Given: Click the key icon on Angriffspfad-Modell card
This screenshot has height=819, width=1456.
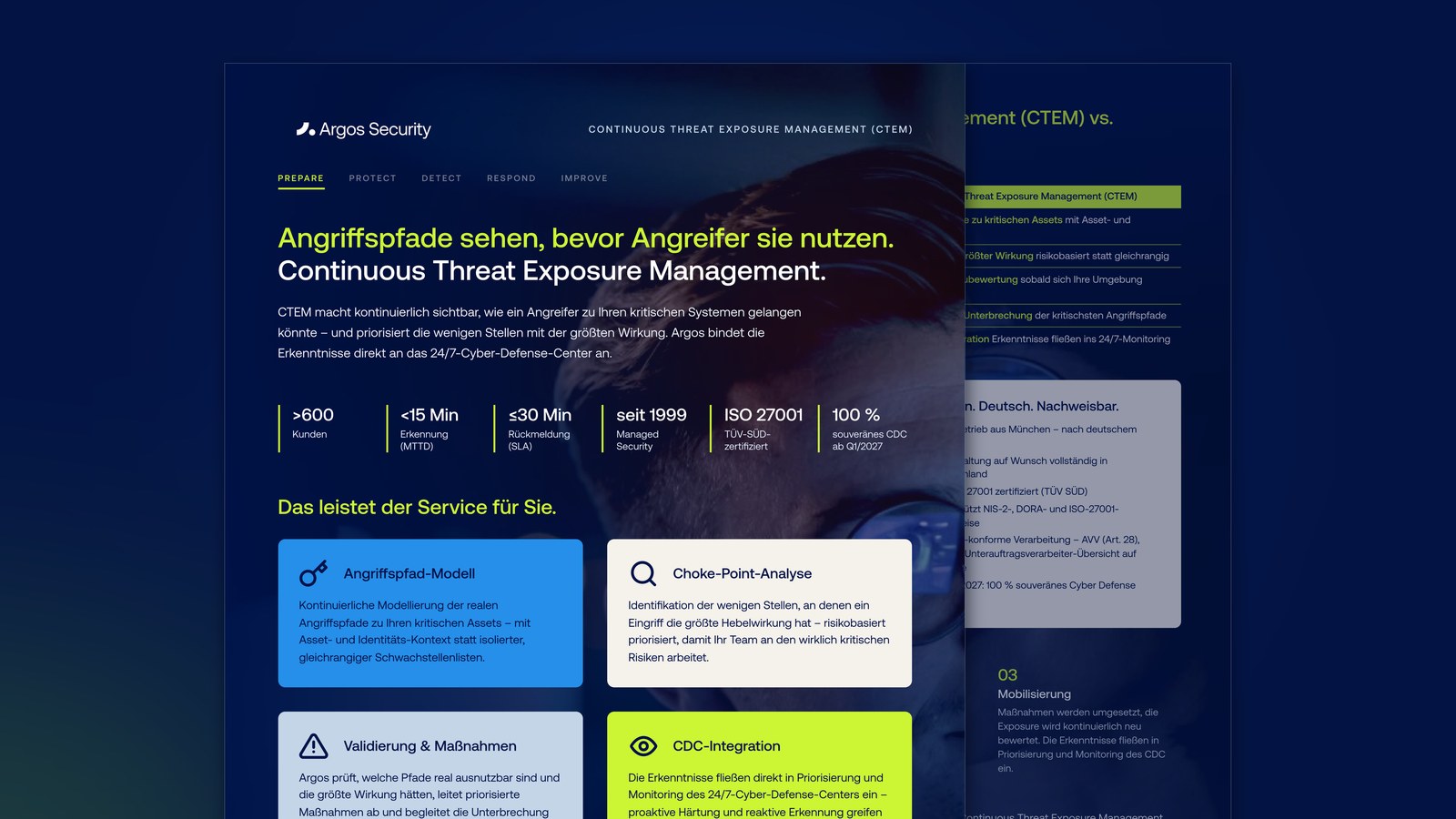Looking at the screenshot, I should [x=313, y=573].
